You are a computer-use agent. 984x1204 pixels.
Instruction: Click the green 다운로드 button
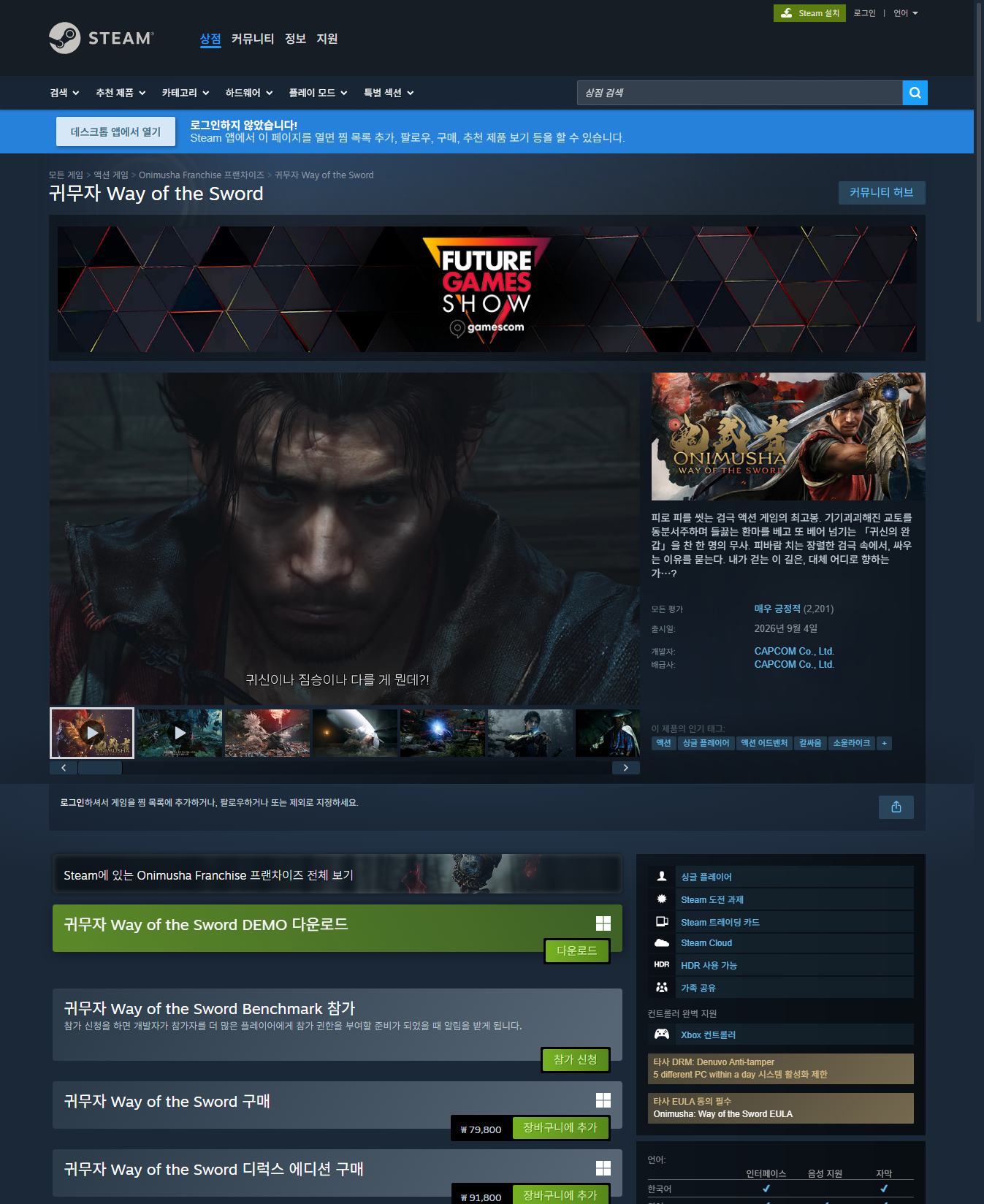(577, 950)
